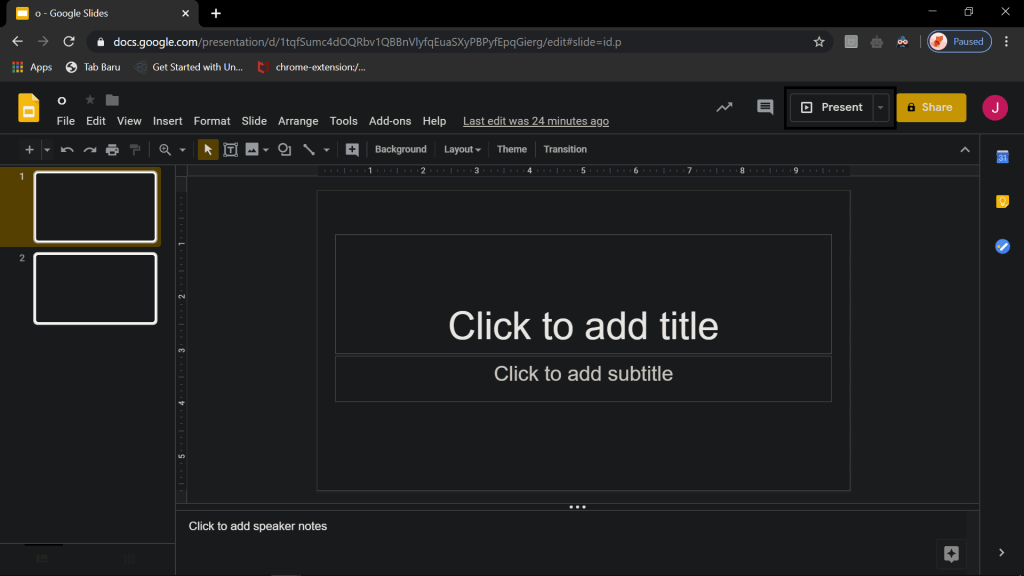Expand the new slide dropdown arrow
Screen dimensions: 1024x576
(46, 150)
